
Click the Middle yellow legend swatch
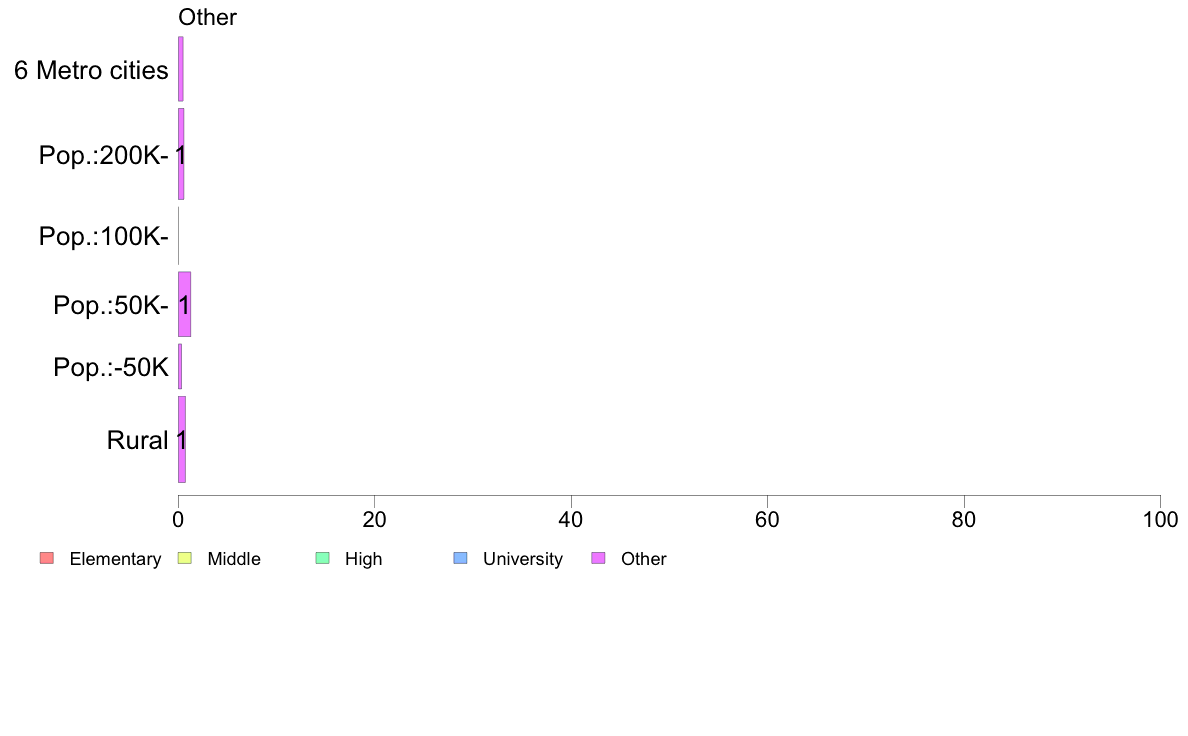[x=185, y=559]
